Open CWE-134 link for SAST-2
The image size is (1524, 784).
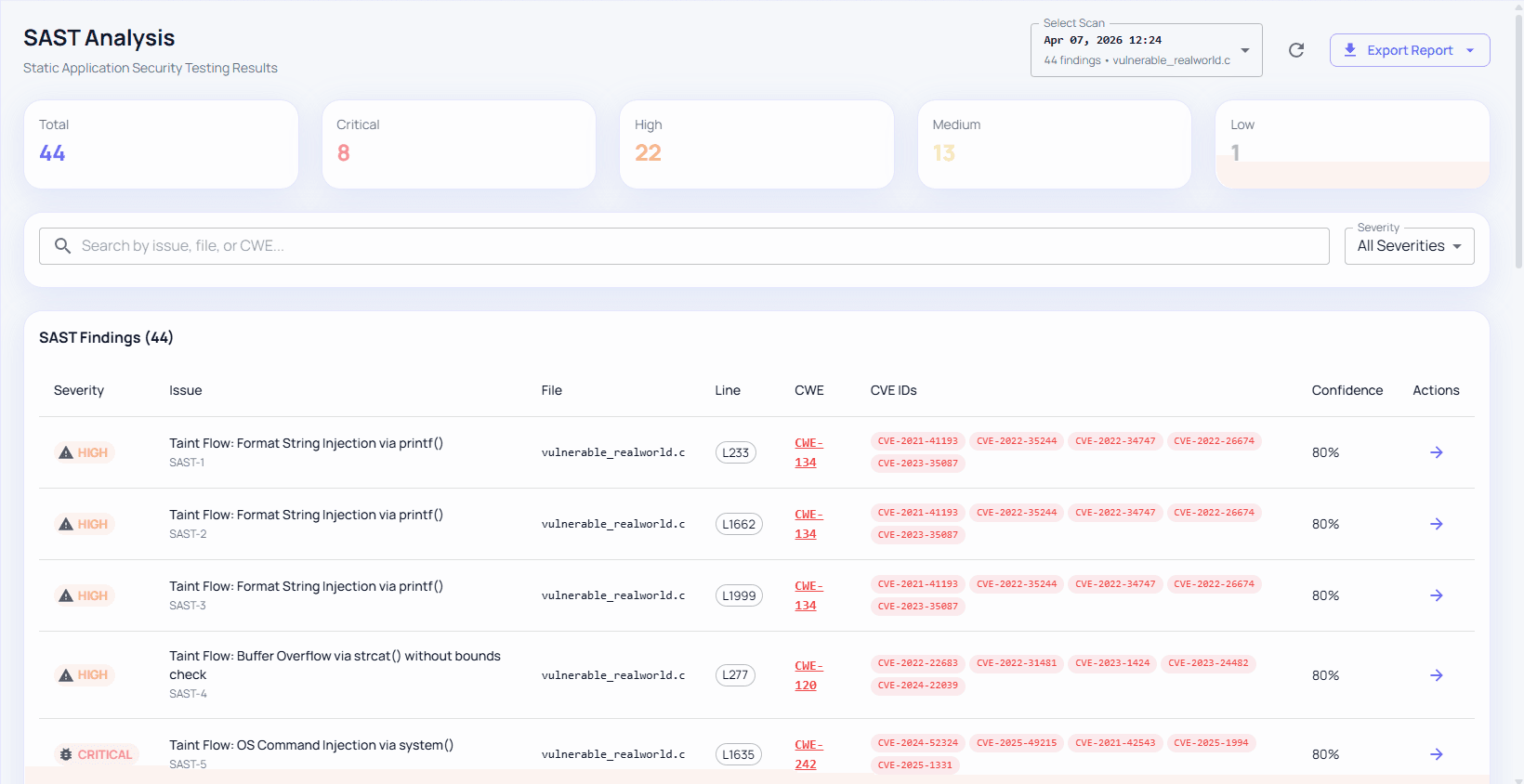pos(808,524)
